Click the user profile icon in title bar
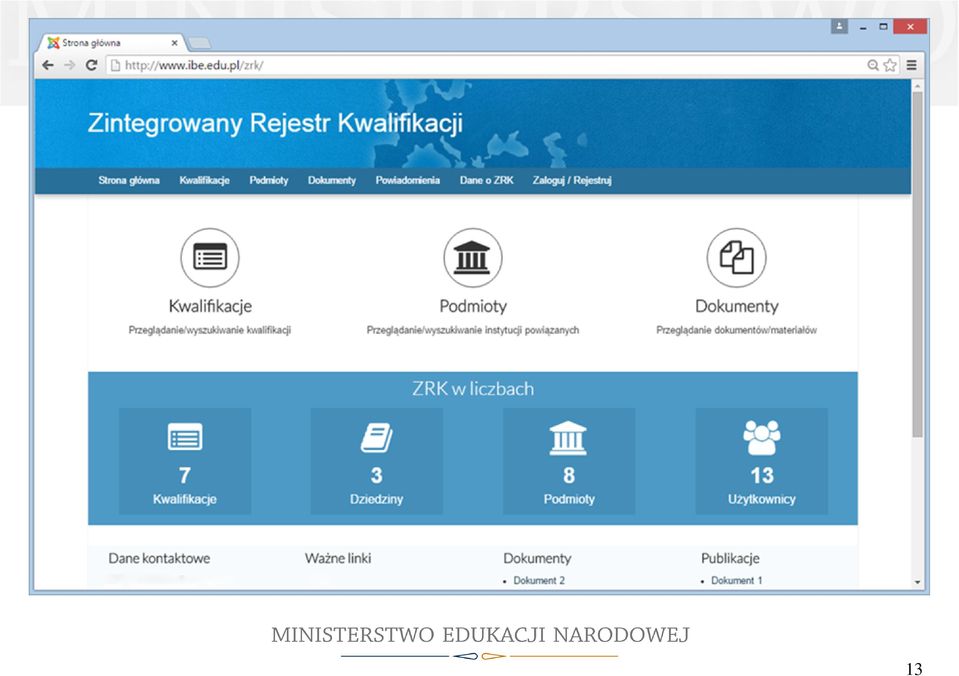This screenshot has width=959, height=676. coord(839,26)
